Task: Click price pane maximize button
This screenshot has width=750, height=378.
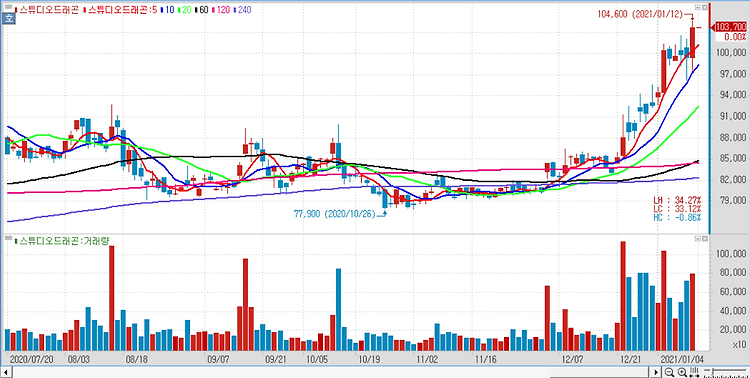Action: point(704,7)
